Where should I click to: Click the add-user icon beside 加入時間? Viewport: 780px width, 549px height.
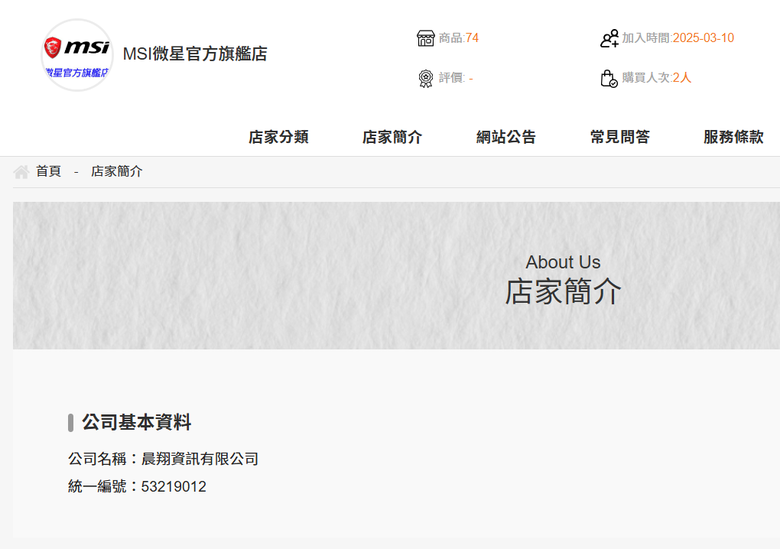click(x=609, y=38)
